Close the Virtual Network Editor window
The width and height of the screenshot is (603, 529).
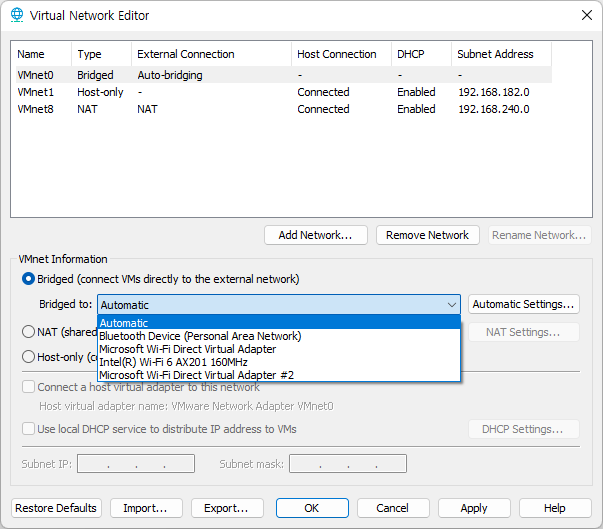(x=586, y=15)
